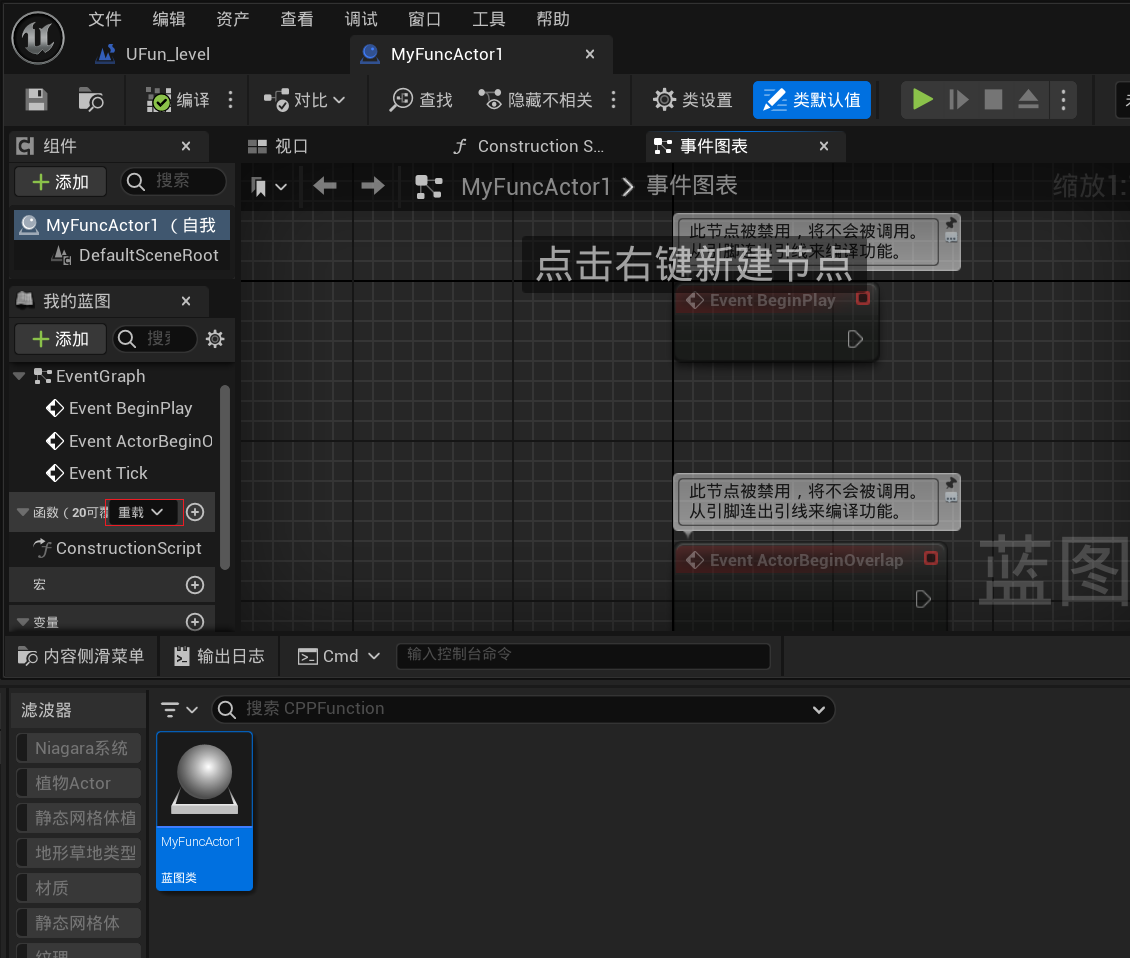Click the 查找 find button
Viewport: 1130px width, 958px height.
coord(422,99)
